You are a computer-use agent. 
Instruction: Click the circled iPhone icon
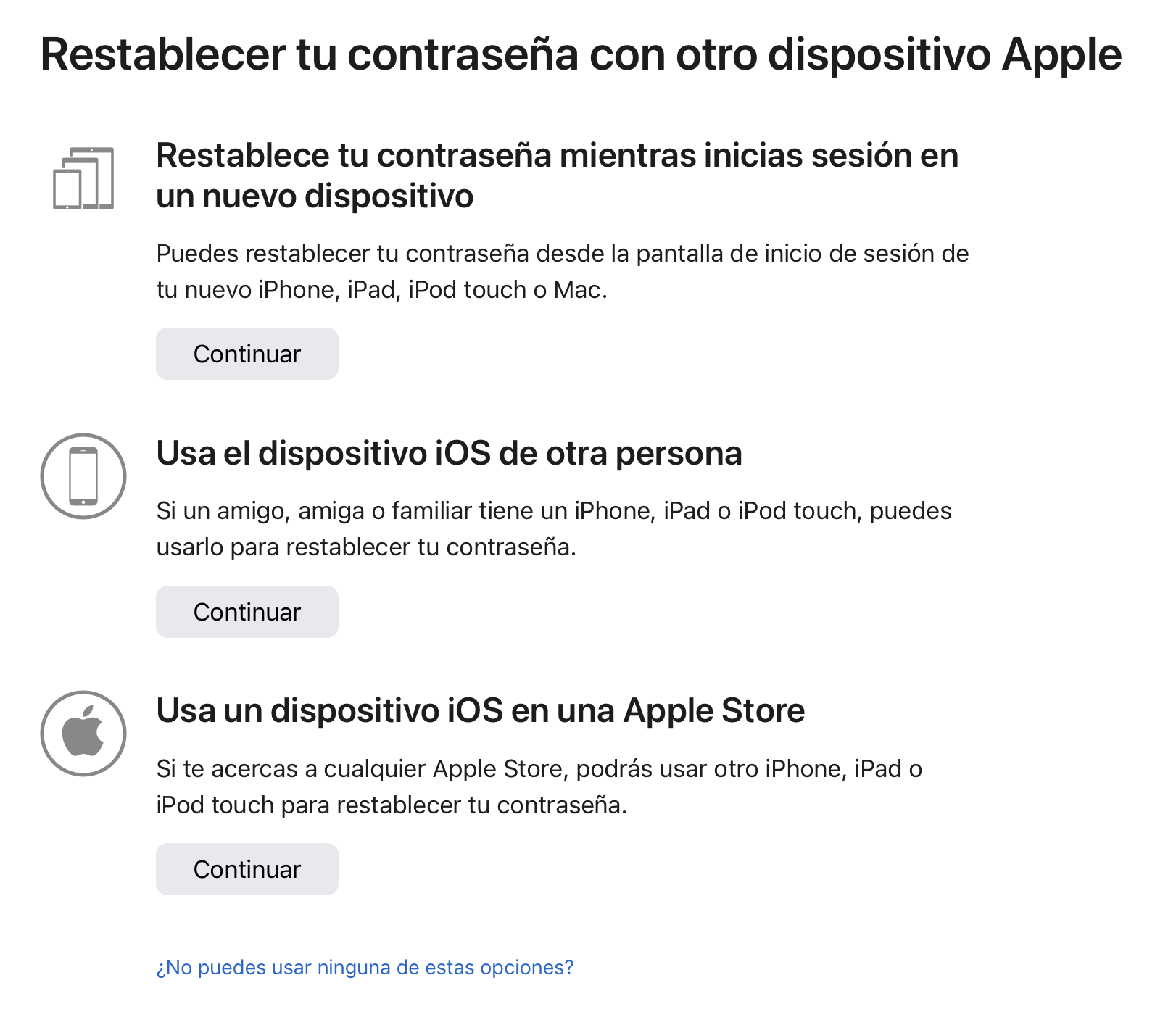click(83, 476)
